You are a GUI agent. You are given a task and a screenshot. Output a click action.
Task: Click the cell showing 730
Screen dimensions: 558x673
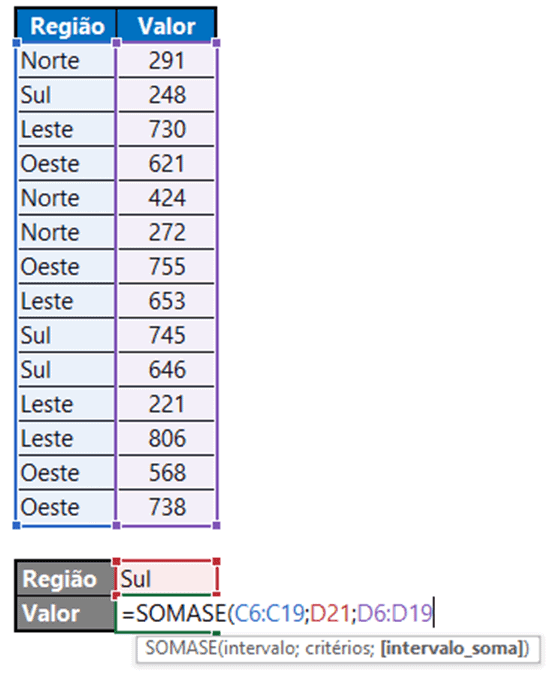(x=167, y=129)
